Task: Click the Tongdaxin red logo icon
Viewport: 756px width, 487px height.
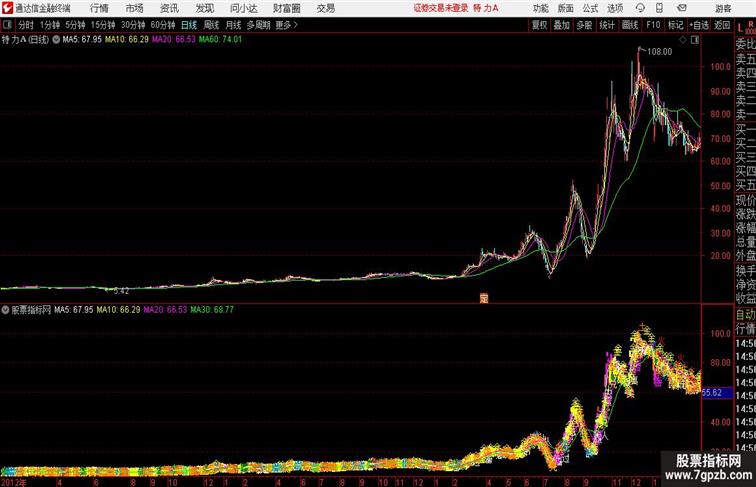Action: [x=7, y=8]
